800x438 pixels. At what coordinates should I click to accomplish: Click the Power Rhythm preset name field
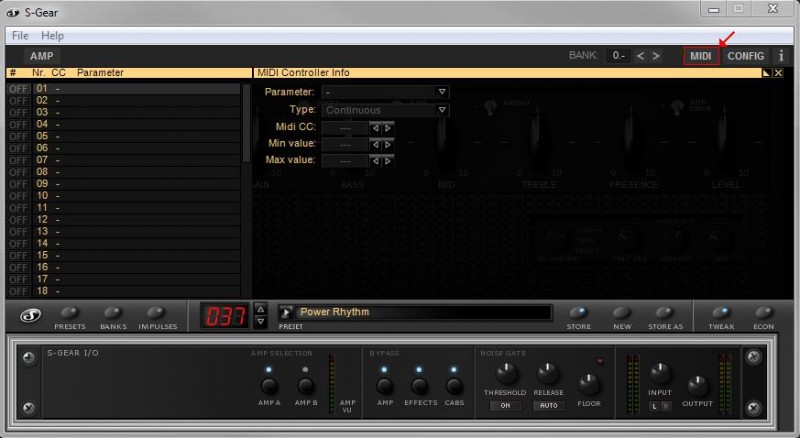click(x=424, y=312)
